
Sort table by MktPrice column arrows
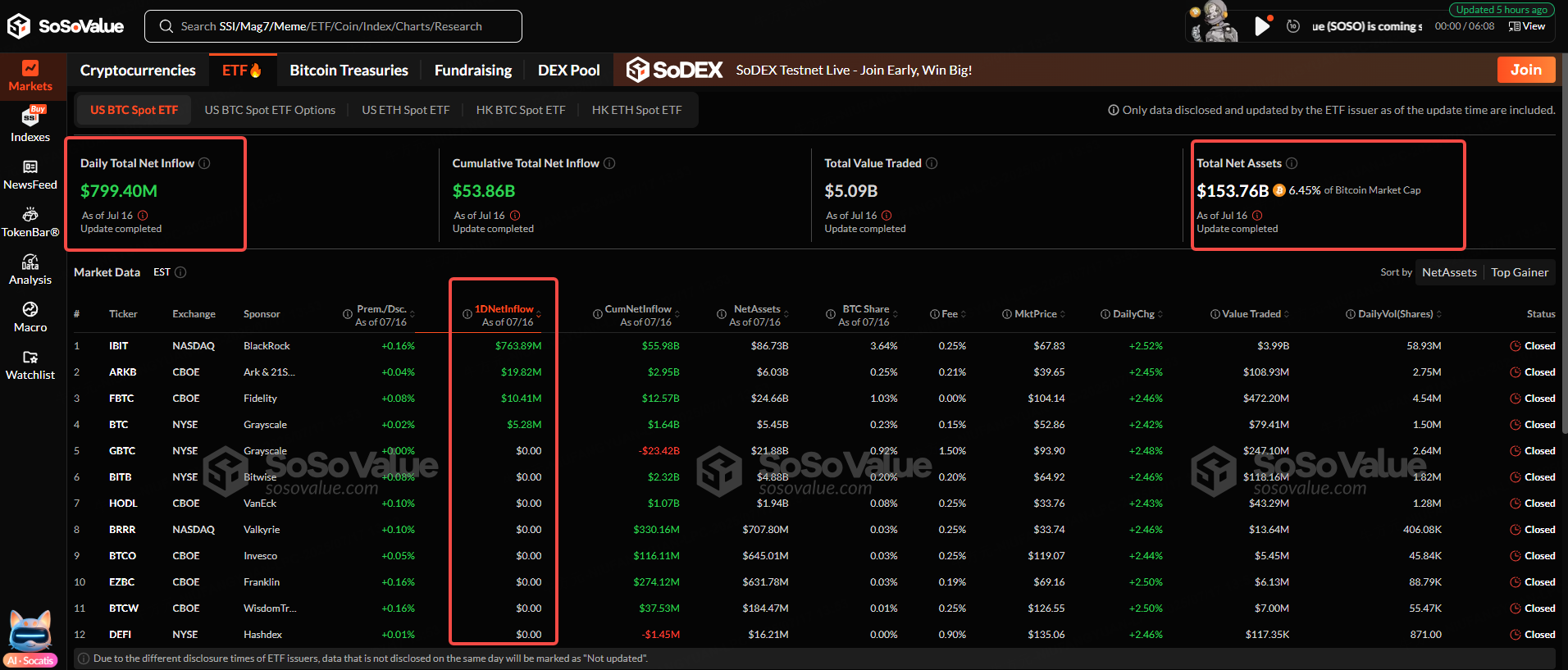pyautogui.click(x=1063, y=314)
